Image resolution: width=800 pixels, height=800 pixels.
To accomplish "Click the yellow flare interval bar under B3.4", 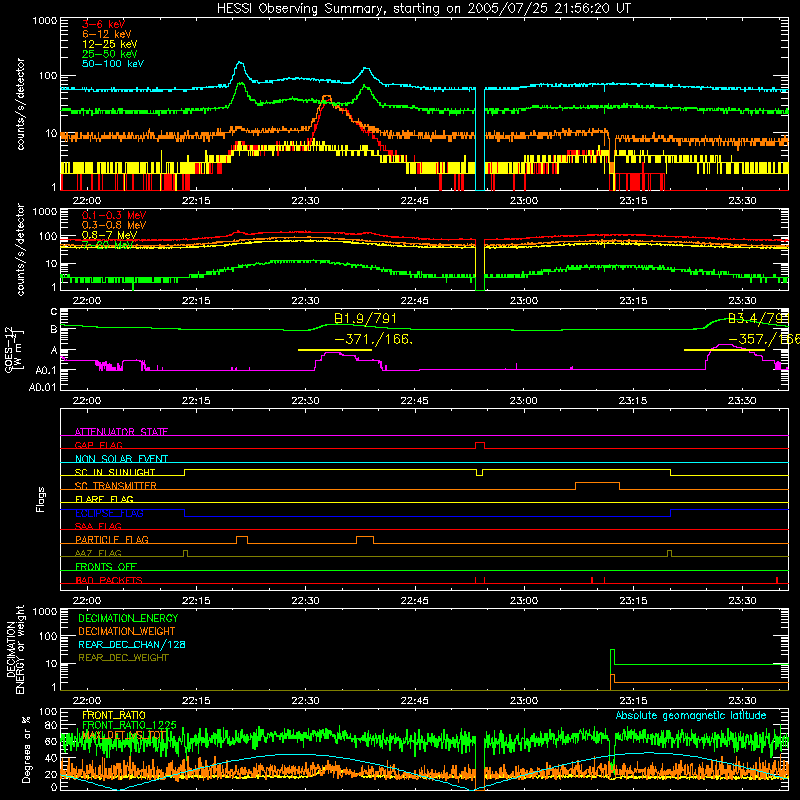I will [x=724, y=350].
